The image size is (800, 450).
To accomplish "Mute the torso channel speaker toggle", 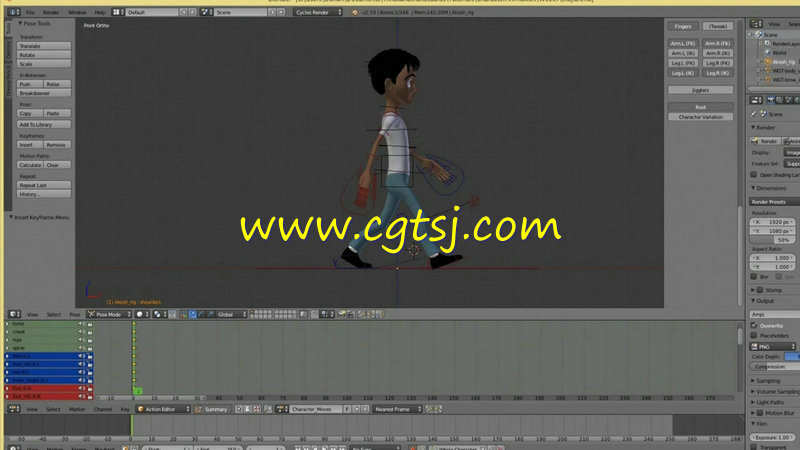I will [x=81, y=324].
